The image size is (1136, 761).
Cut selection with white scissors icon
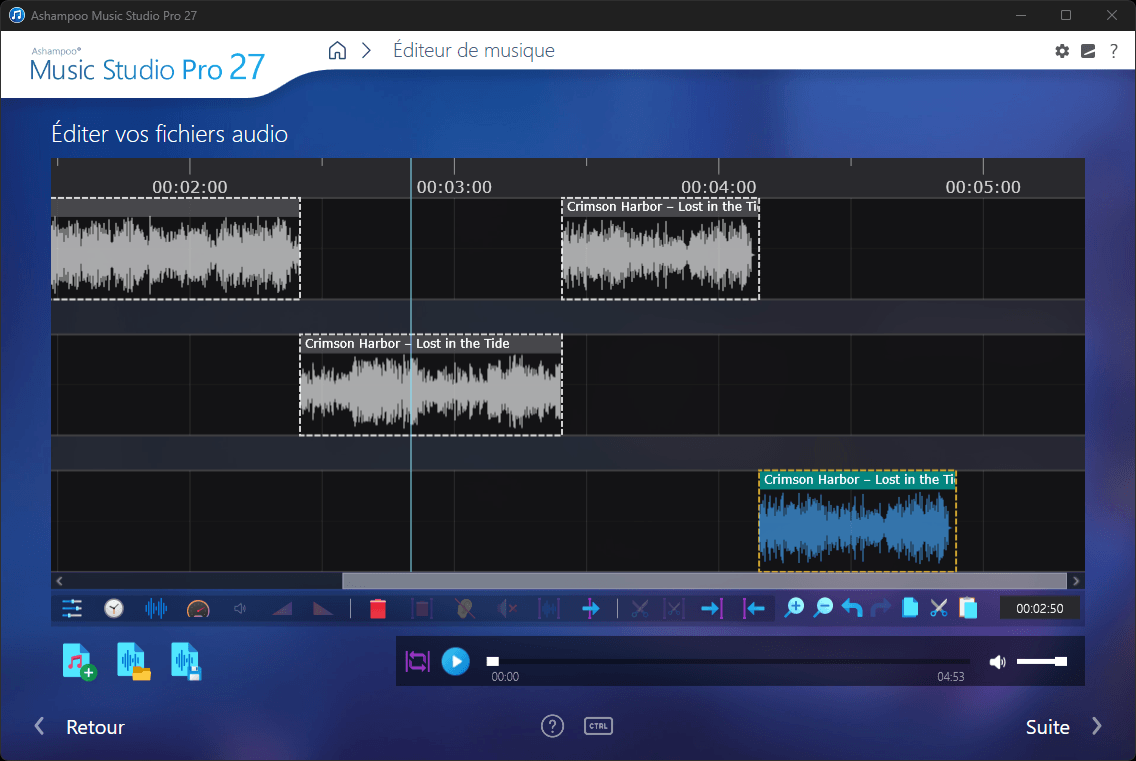(939, 608)
